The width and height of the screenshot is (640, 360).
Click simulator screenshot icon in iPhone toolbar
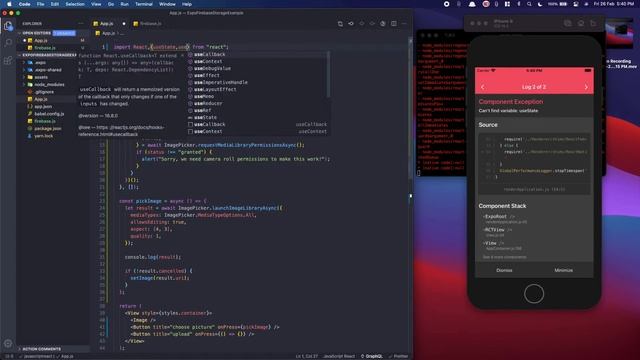pyautogui.click(x=567, y=23)
